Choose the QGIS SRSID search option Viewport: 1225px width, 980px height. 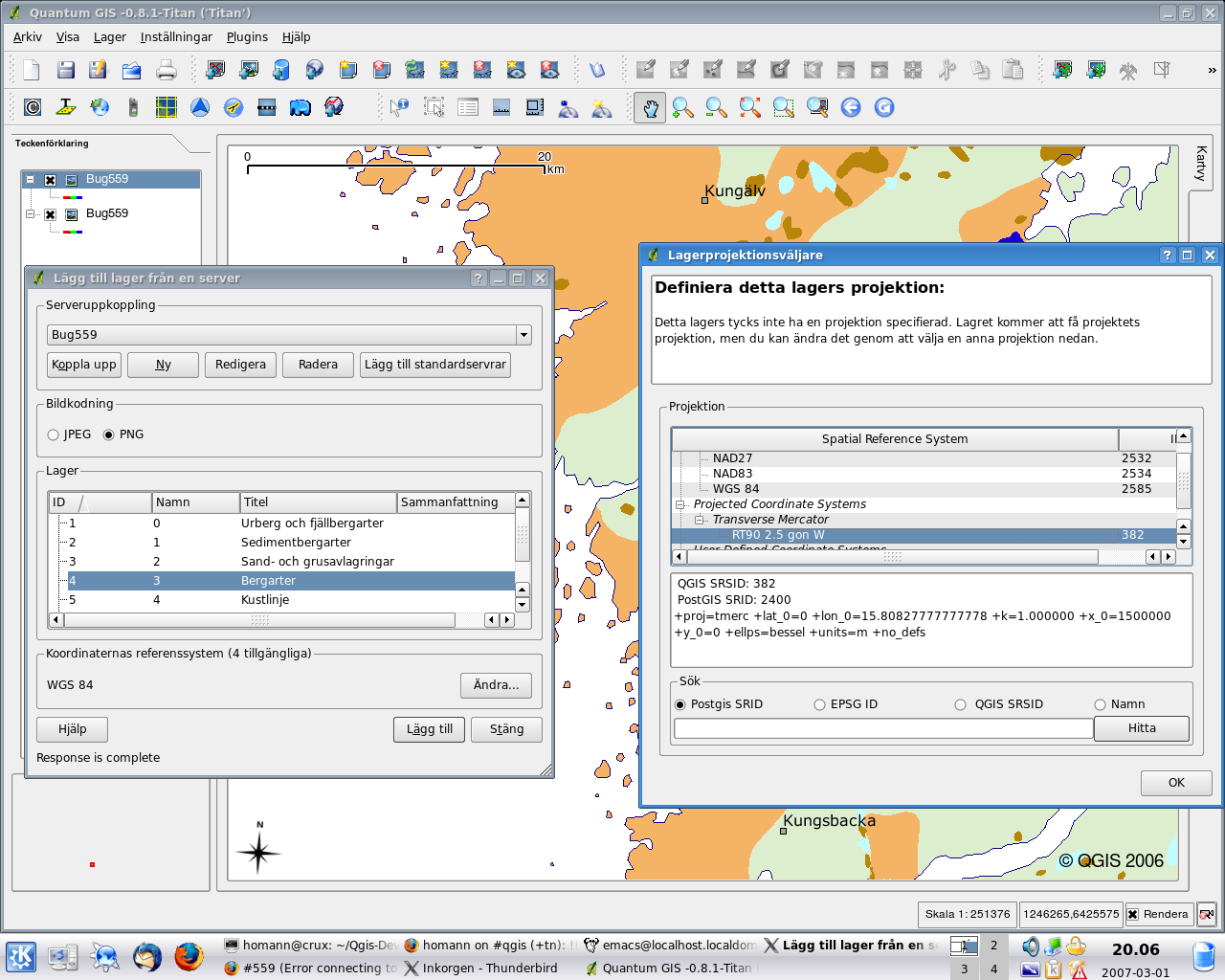[960, 704]
